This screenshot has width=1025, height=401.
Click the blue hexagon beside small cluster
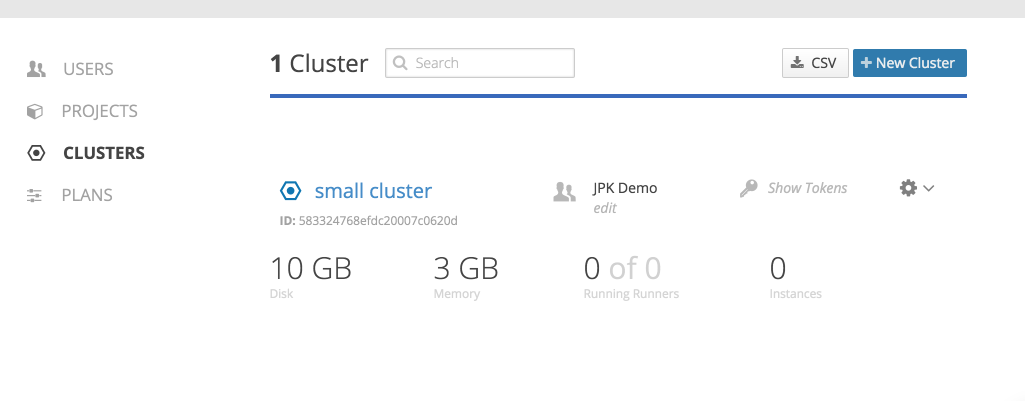pyautogui.click(x=290, y=191)
